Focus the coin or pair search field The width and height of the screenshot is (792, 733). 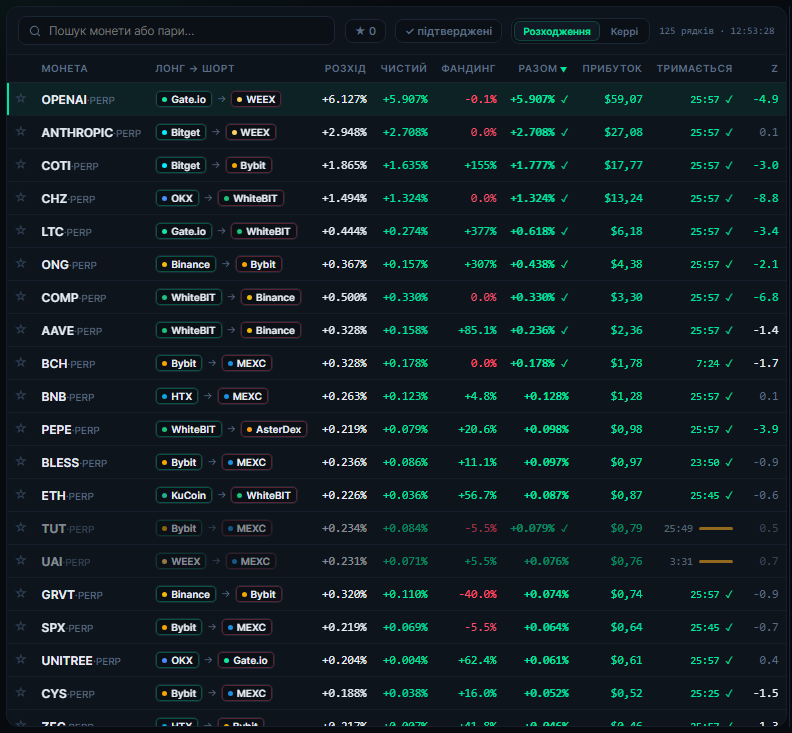tap(176, 31)
